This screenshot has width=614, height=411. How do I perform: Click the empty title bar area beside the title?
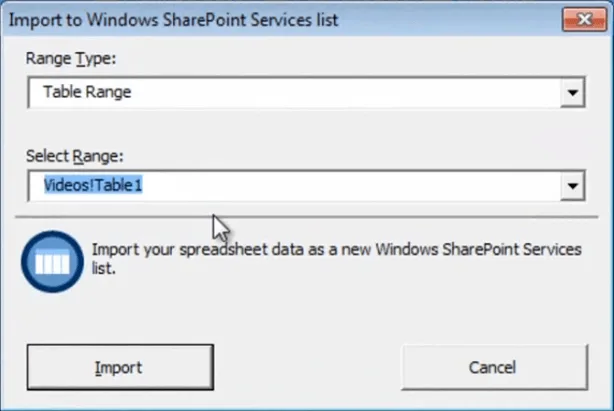(450, 19)
